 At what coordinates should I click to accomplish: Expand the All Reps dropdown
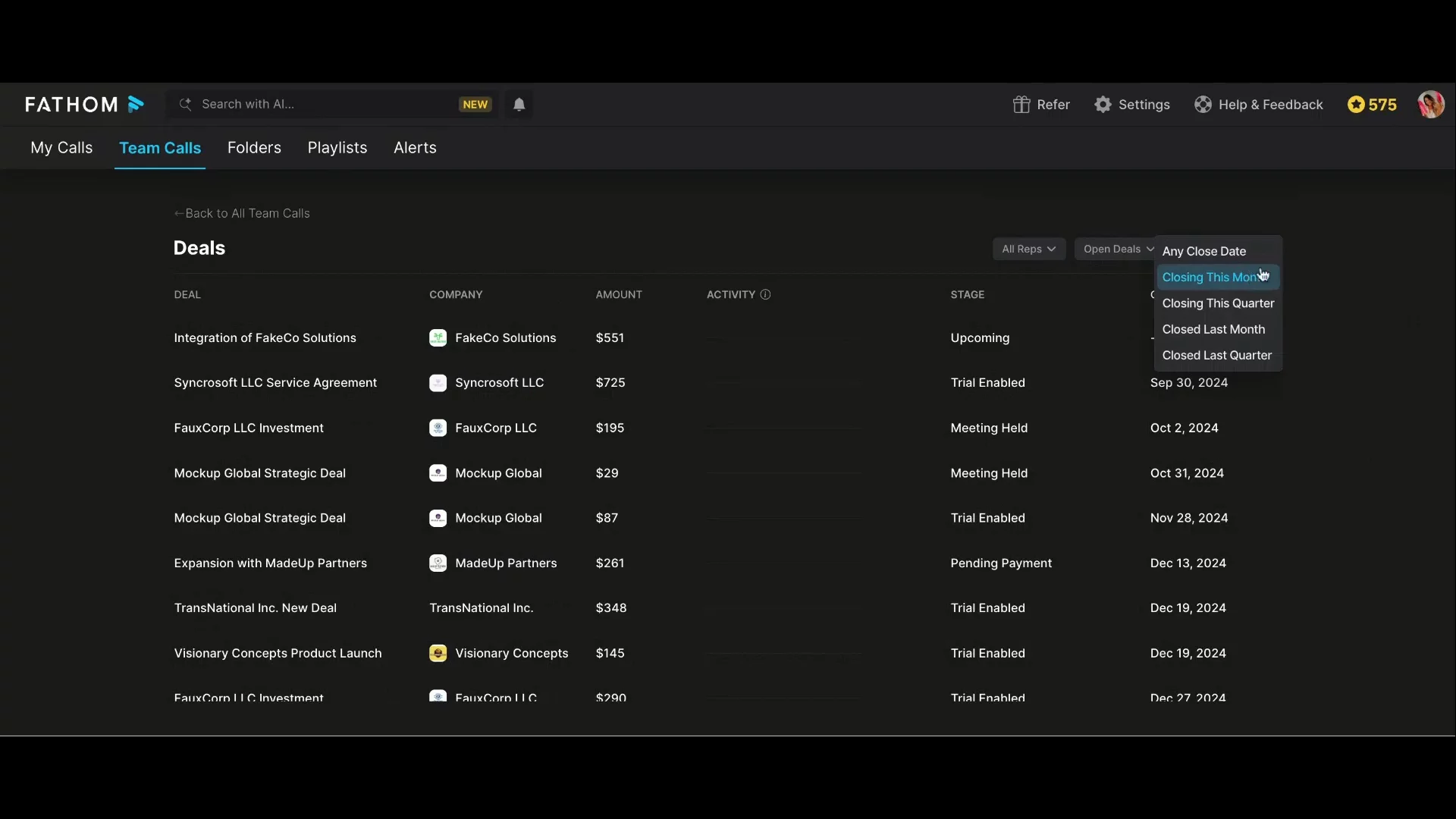[1029, 249]
